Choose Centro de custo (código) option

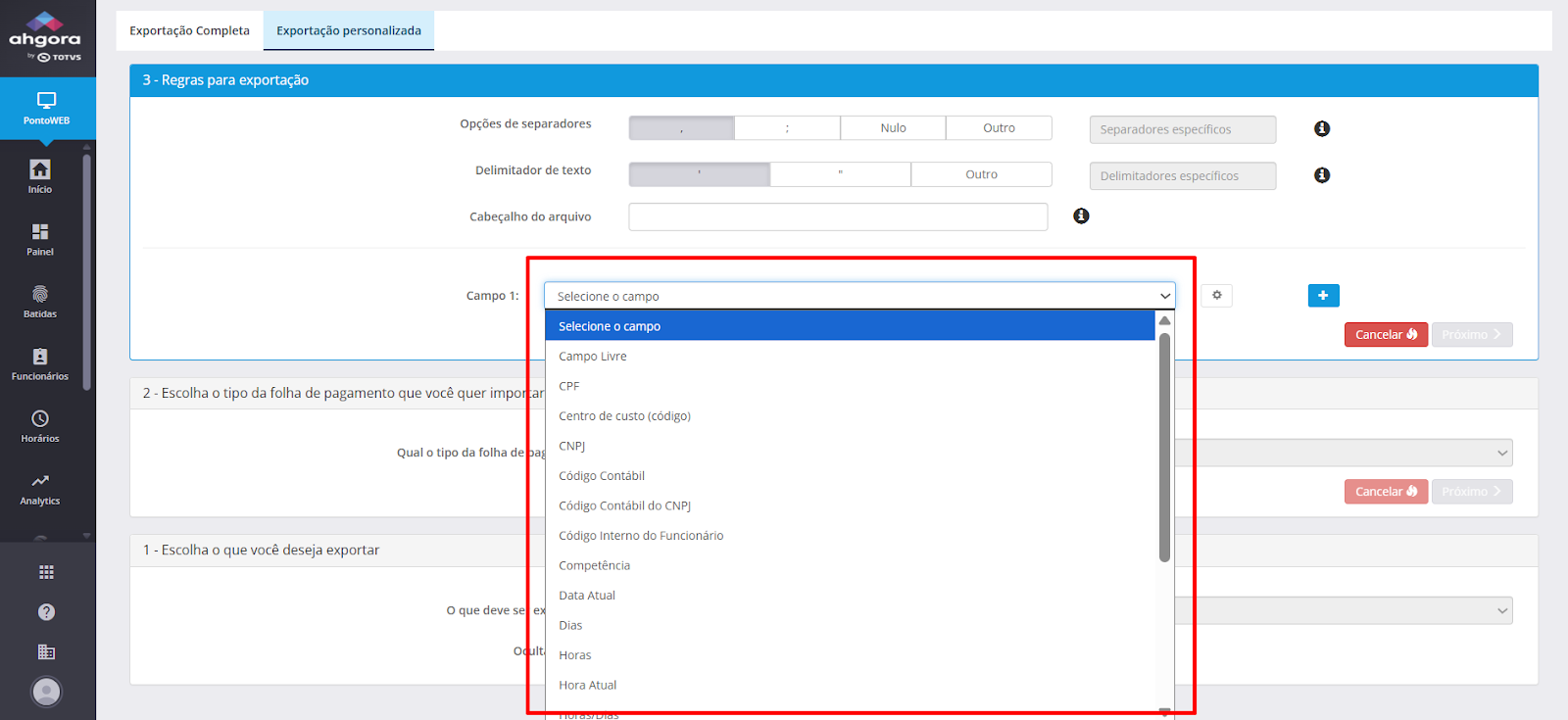[x=851, y=416]
